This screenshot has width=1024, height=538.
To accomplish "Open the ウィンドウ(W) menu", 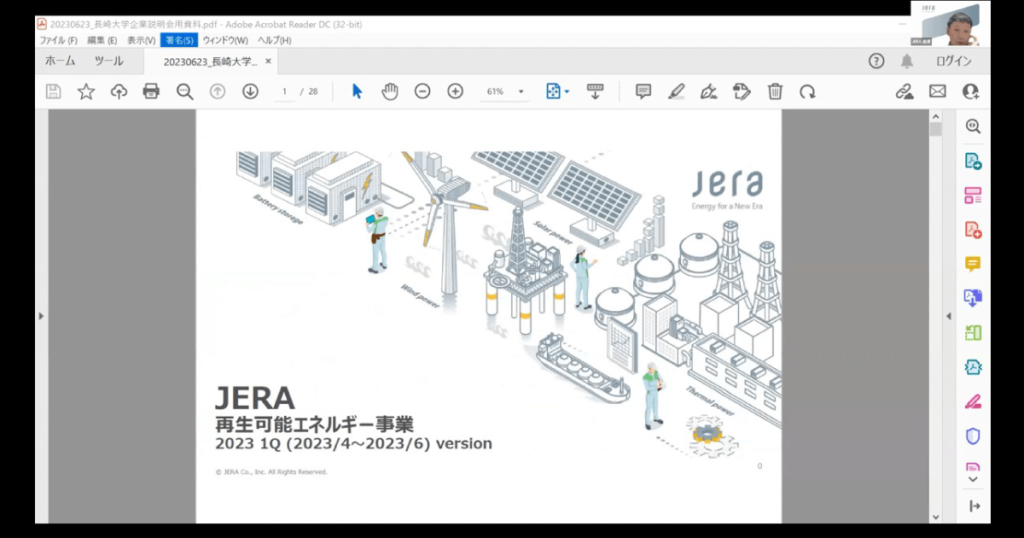I will click(x=225, y=40).
